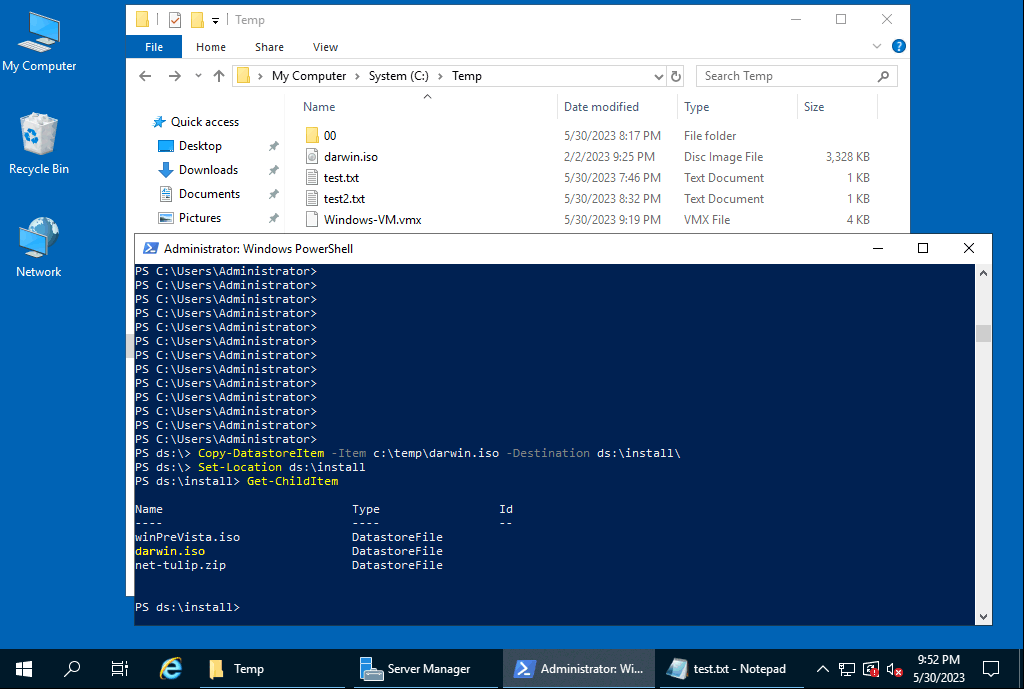The height and width of the screenshot is (689, 1024).
Task: Open address bar history dropdown
Action: point(658,76)
